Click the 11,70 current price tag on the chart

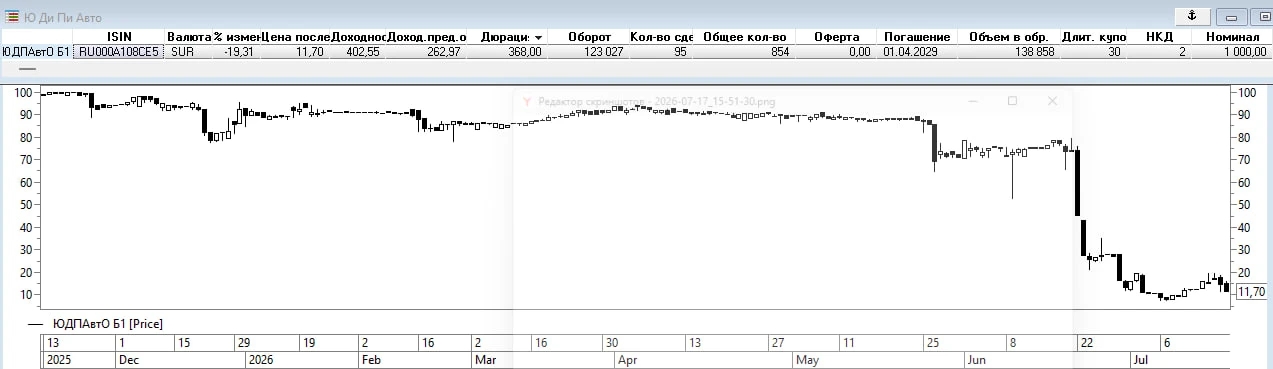click(1250, 291)
